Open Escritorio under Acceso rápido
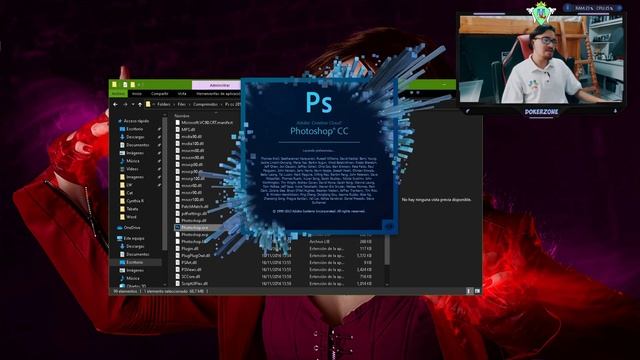This screenshot has width=640, height=360. 135,129
